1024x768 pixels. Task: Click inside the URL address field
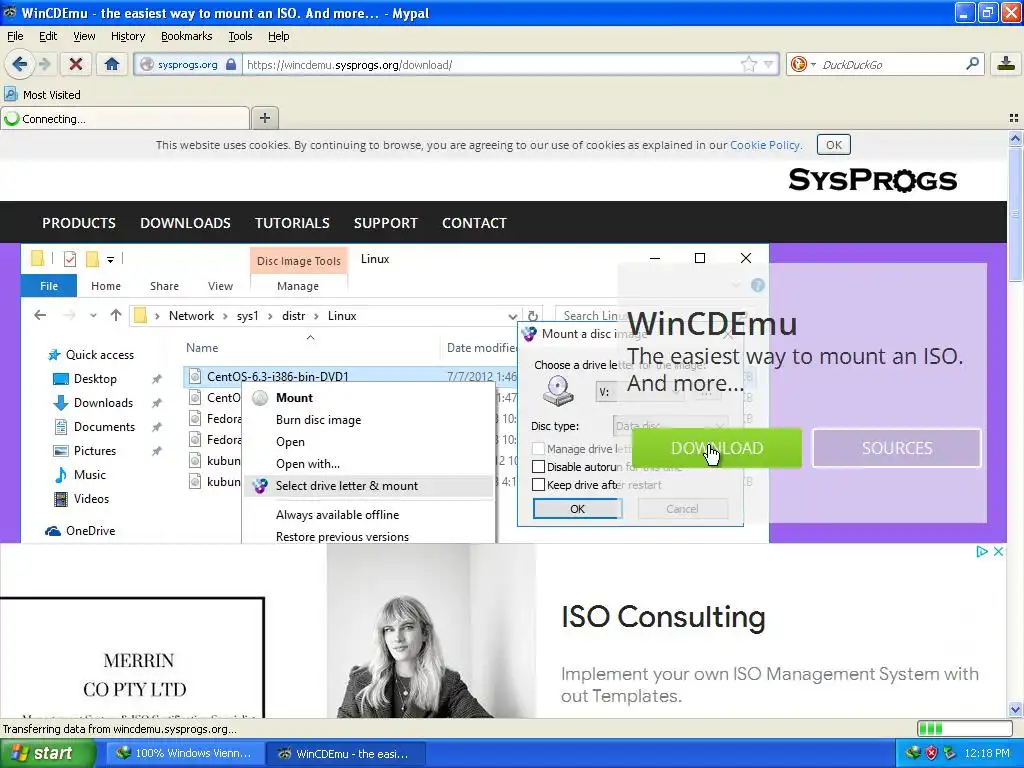(490, 65)
